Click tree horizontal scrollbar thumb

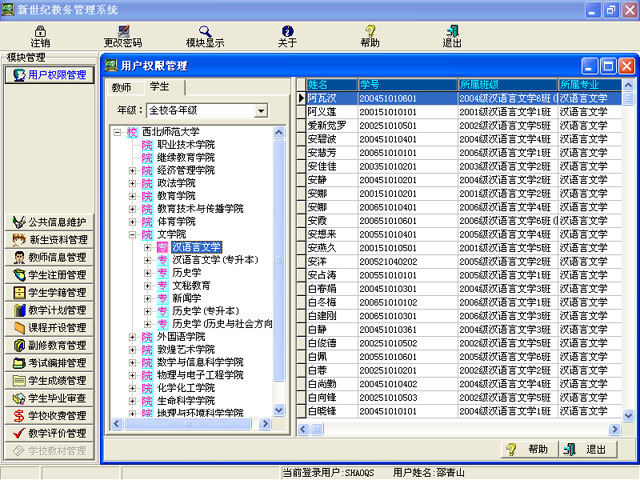188,424
